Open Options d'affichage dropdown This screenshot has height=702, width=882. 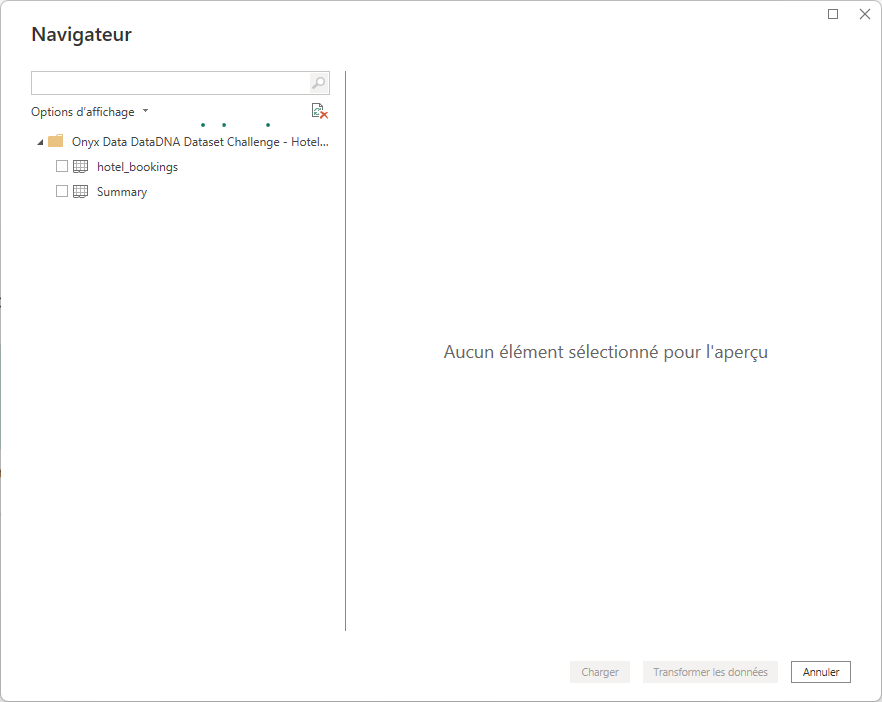[89, 111]
